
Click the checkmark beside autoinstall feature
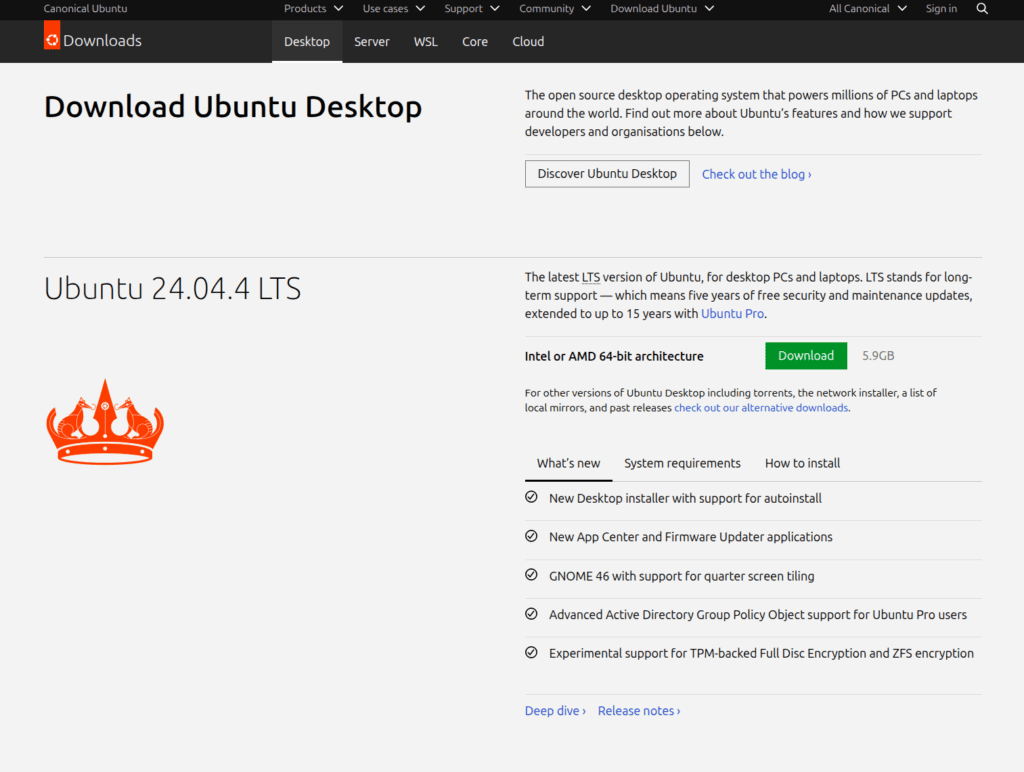click(x=531, y=496)
